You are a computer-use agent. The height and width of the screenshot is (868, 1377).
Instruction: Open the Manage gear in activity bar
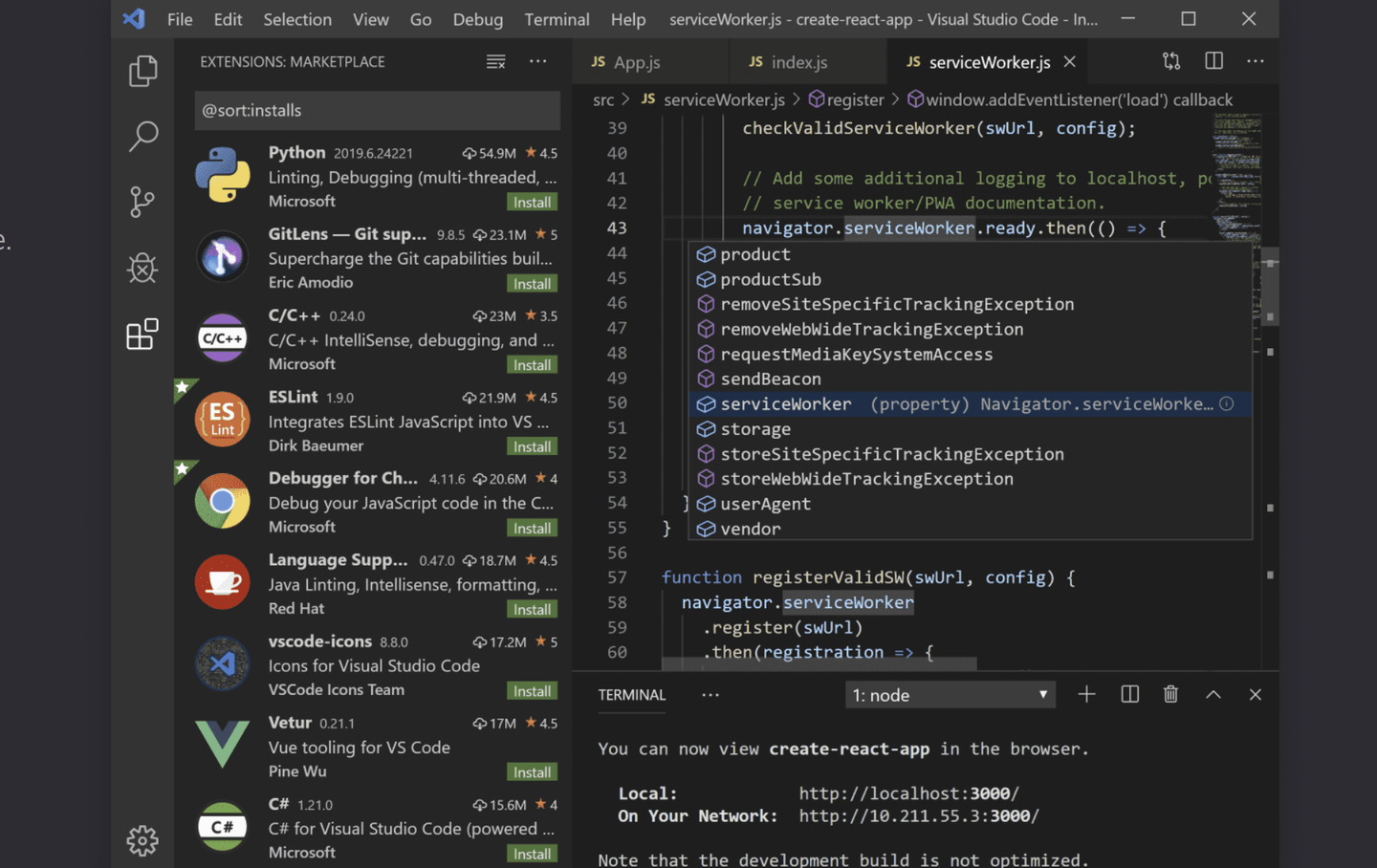[142, 840]
